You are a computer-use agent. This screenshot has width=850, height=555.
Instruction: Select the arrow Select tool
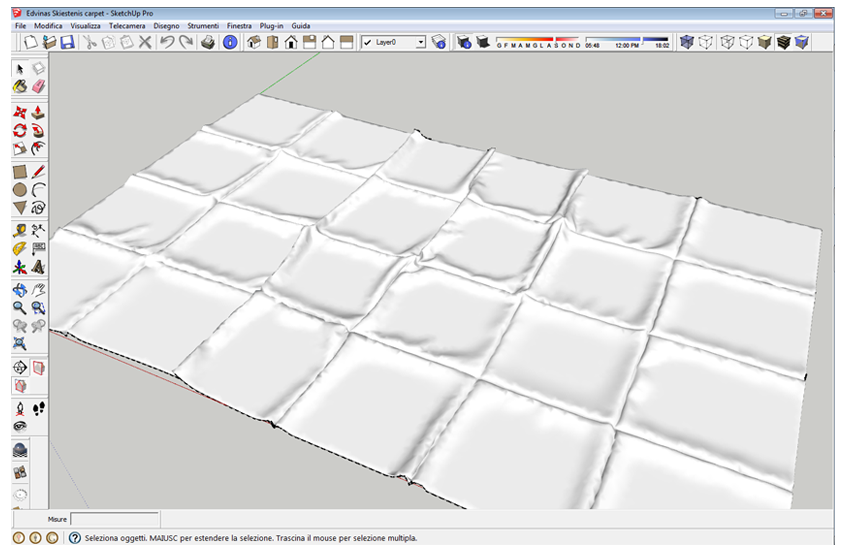[x=20, y=69]
